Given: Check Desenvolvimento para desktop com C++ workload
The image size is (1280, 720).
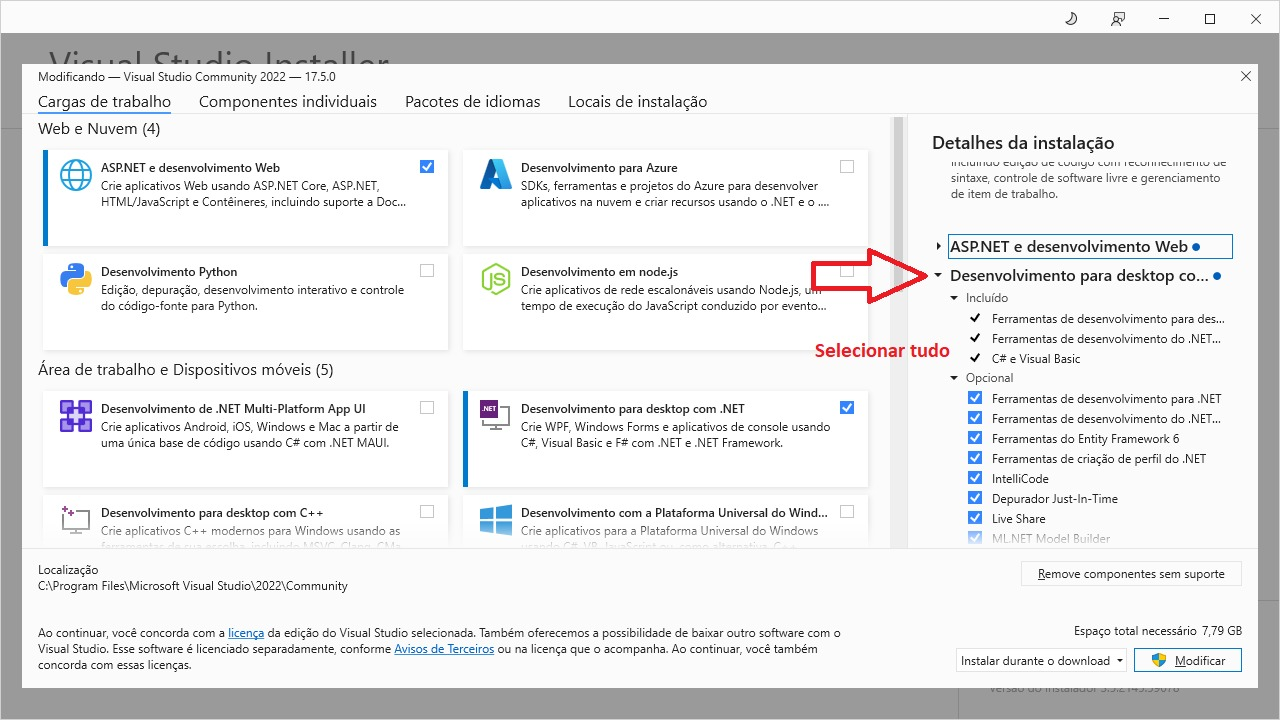Looking at the screenshot, I should point(427,512).
